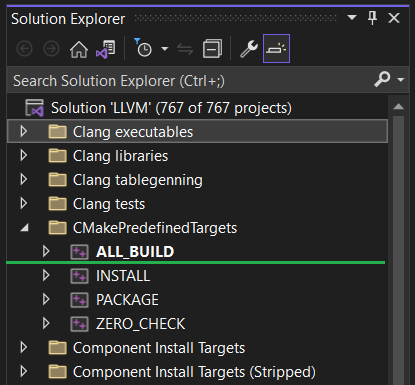Open the Pending Changes Filter clock icon
The width and height of the screenshot is (415, 385).
point(143,47)
